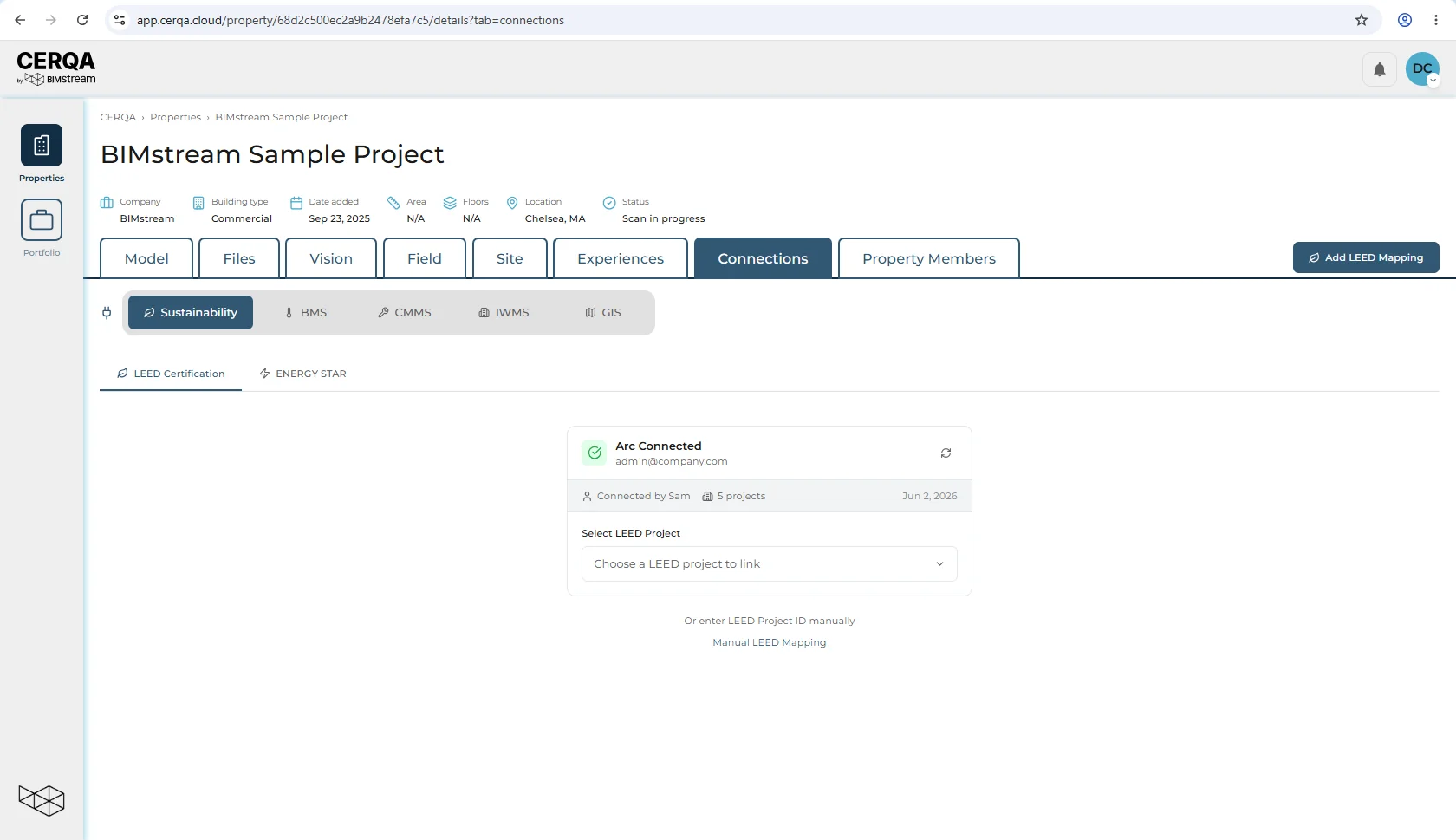Click the person icon by Connected by Sam
This screenshot has width=1456, height=840.
pos(588,497)
